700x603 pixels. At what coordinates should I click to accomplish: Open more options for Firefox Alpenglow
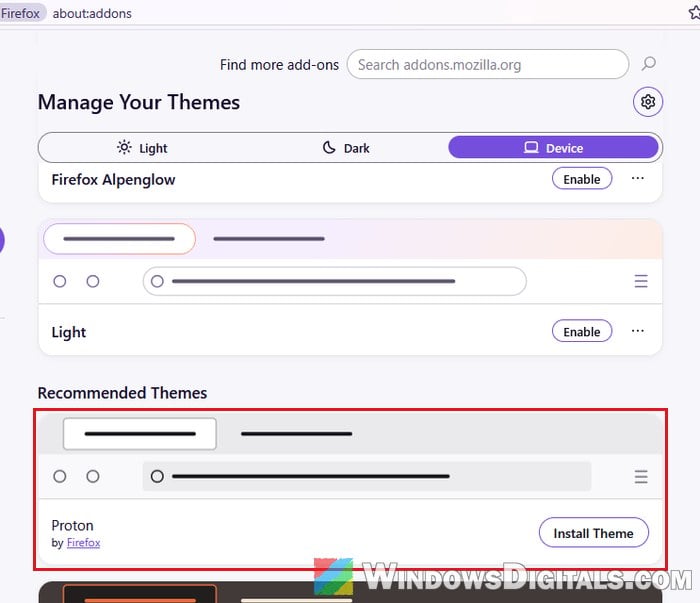click(x=638, y=179)
